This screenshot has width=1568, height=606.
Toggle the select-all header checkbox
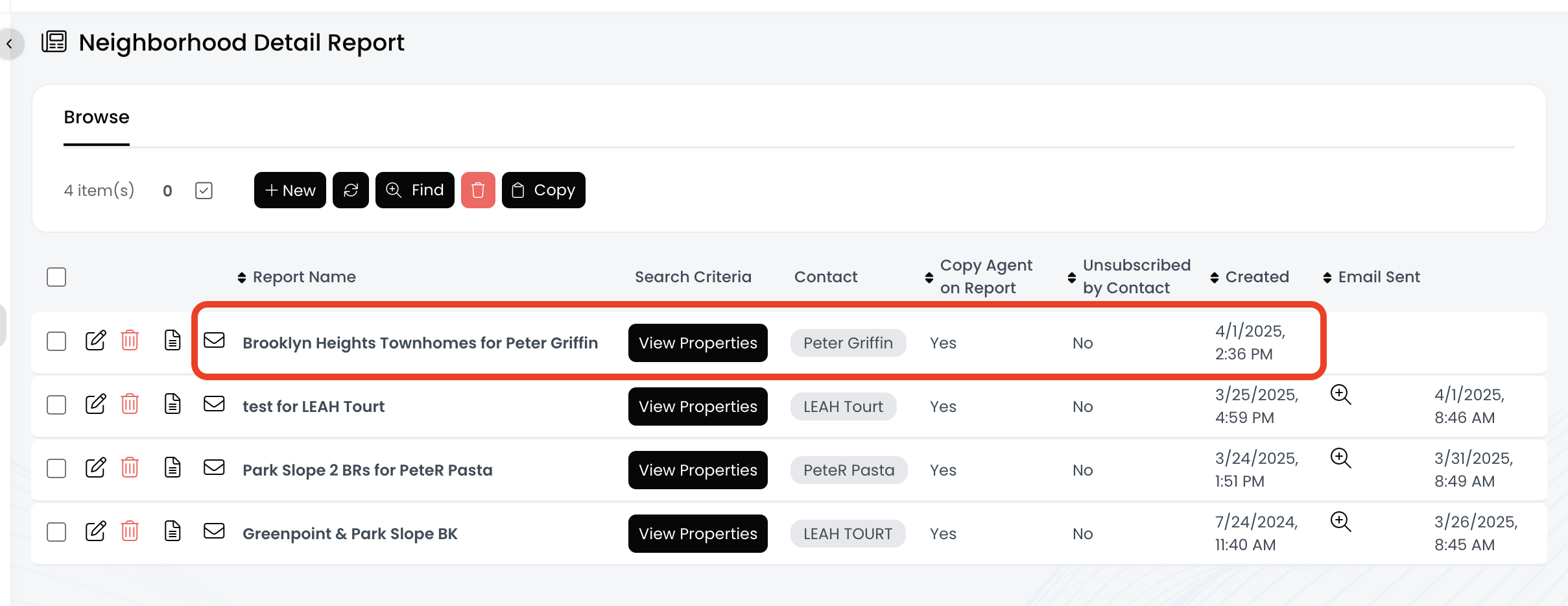[56, 277]
